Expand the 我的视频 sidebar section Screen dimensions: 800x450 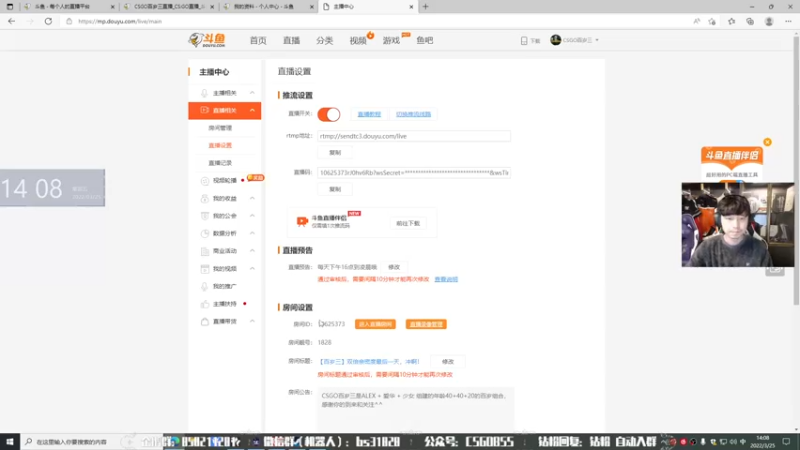pos(252,268)
